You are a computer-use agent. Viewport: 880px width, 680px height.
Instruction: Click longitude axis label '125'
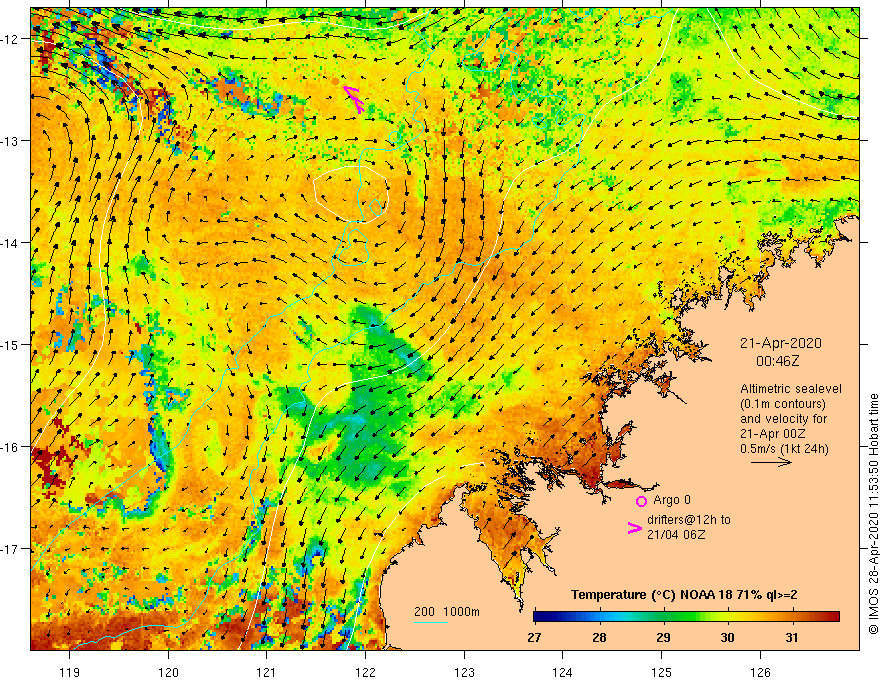pyautogui.click(x=662, y=672)
